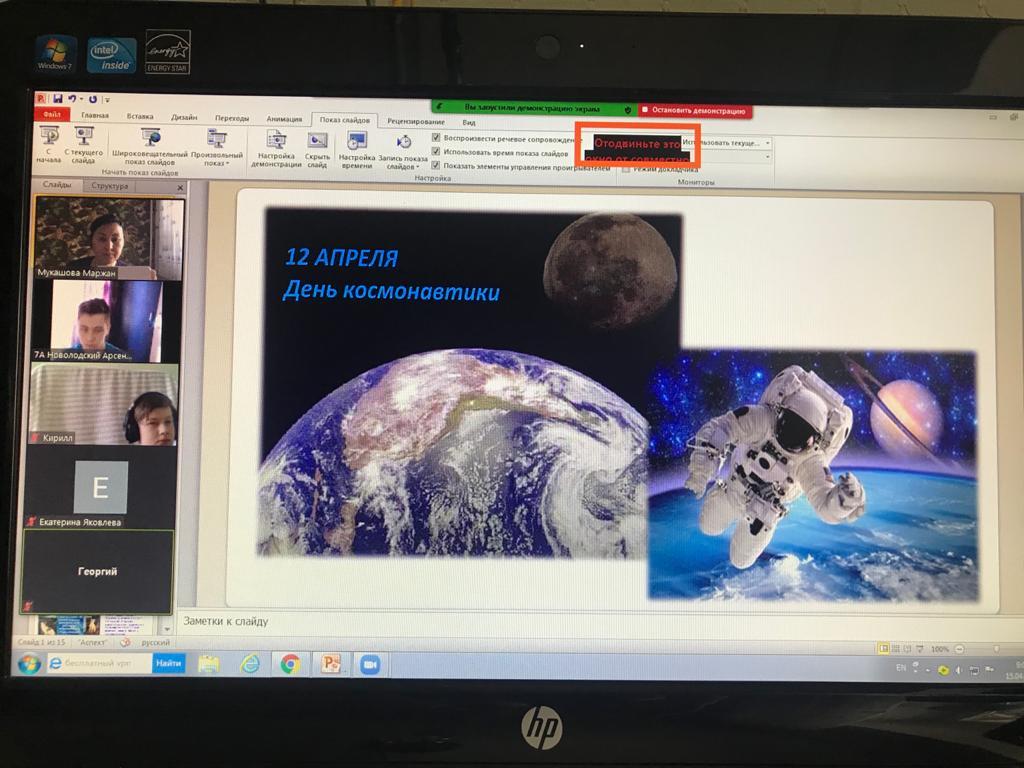Click the slide title text 12 АПРЕЛЯ
This screenshot has height=768, width=1024.
[342, 257]
